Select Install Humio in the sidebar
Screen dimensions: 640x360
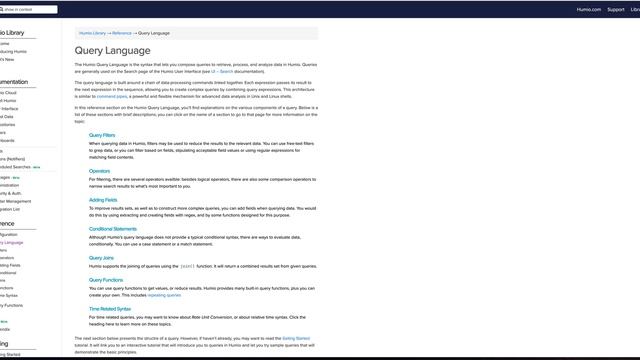(8, 101)
